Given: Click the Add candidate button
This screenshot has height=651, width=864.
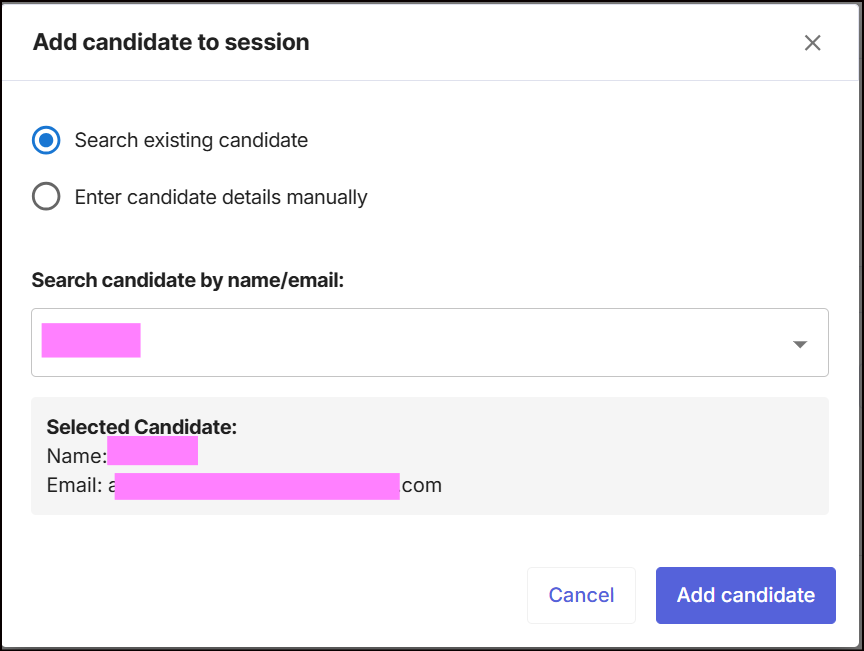Looking at the screenshot, I should 745,596.
